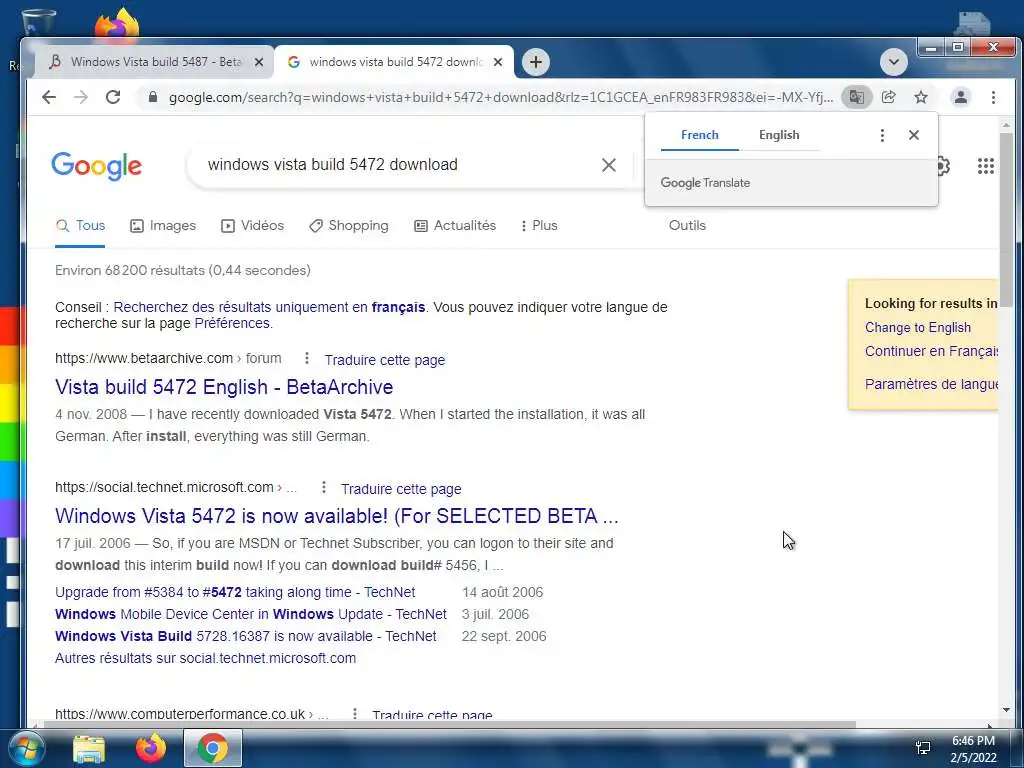The width and height of the screenshot is (1024, 768).
Task: Open translate popup options three-dot menu
Action: tap(882, 135)
